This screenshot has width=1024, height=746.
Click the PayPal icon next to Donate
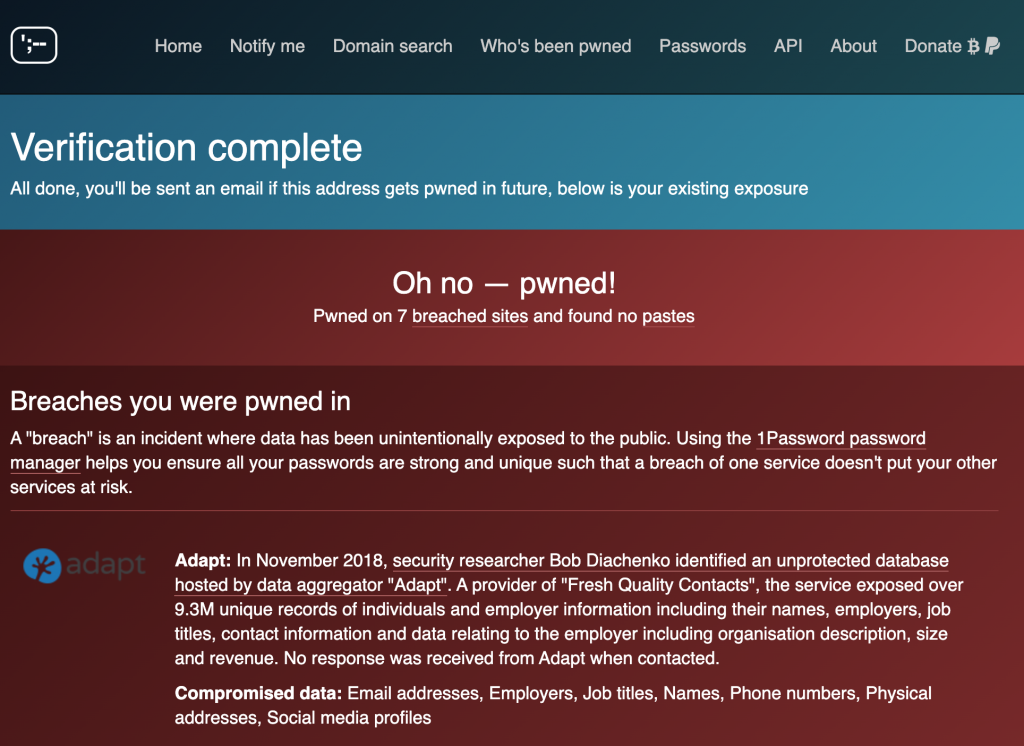[x=993, y=45]
